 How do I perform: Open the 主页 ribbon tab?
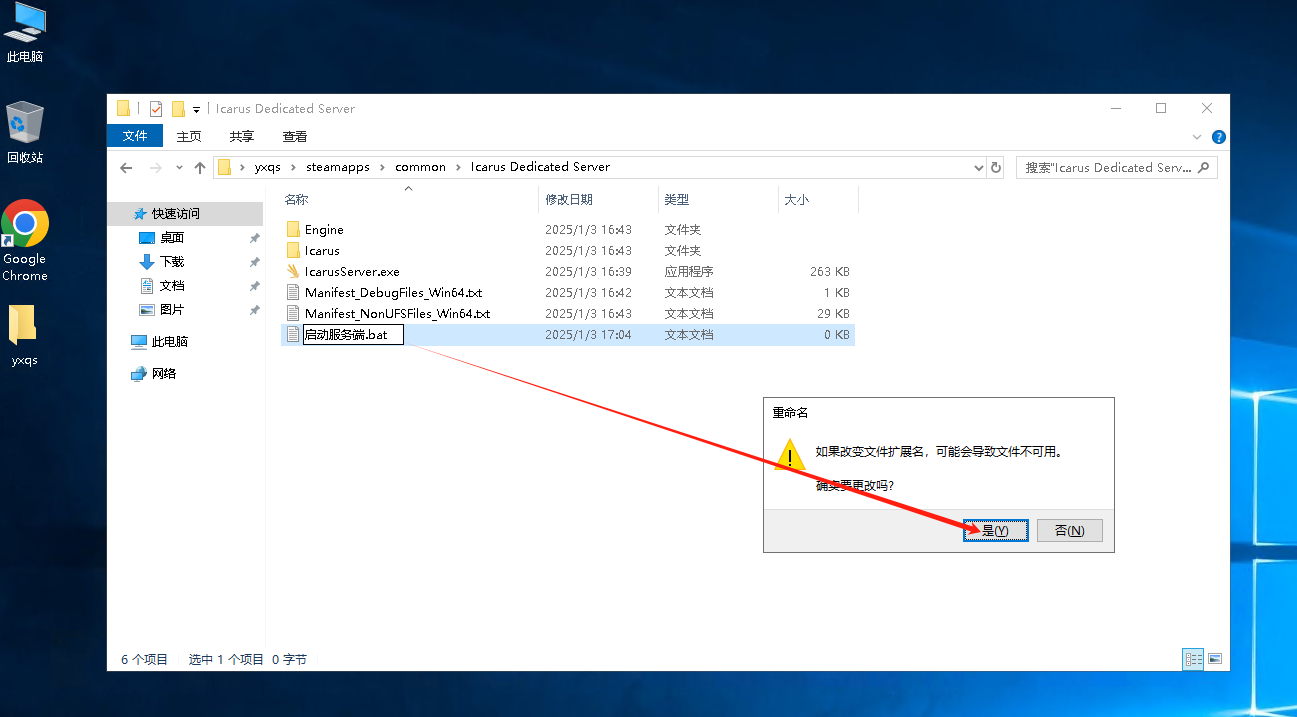point(189,136)
